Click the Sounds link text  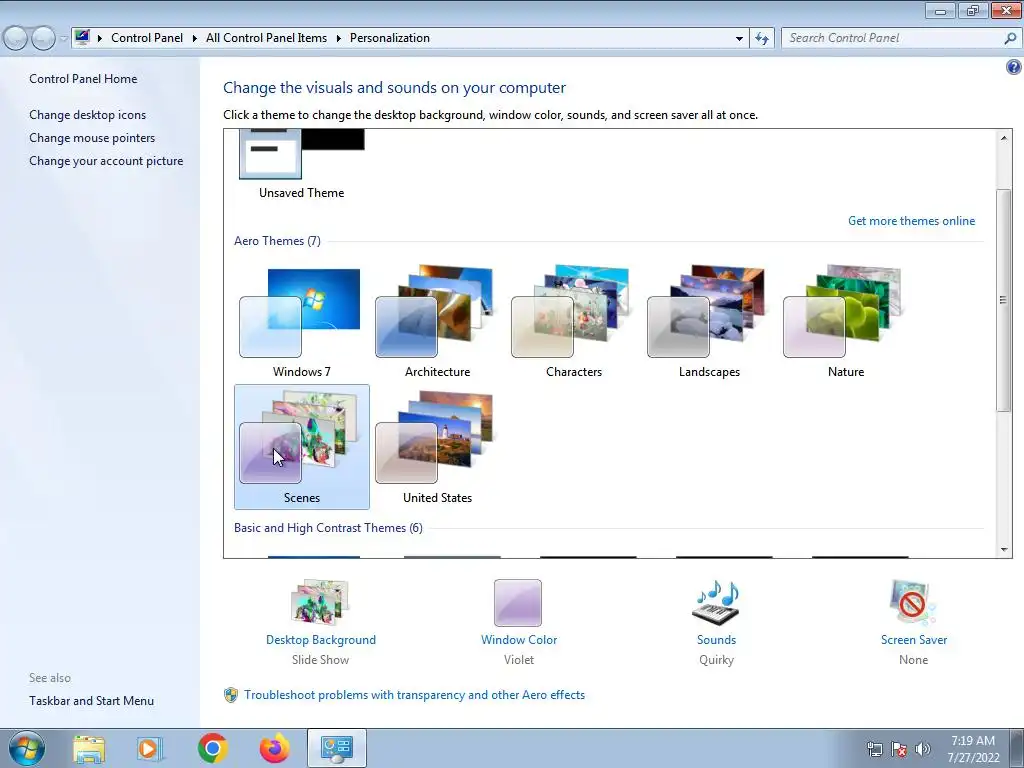click(716, 640)
